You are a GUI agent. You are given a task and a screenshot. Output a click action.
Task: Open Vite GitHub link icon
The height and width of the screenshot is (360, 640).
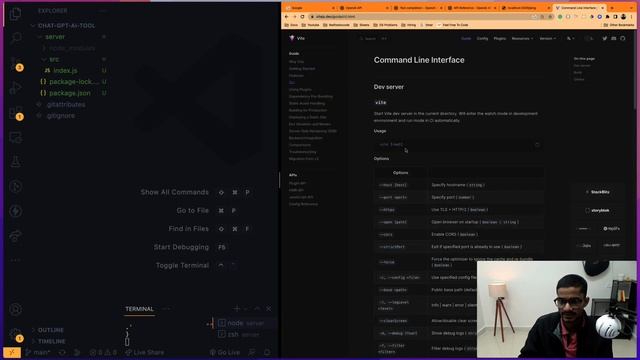tap(622, 38)
